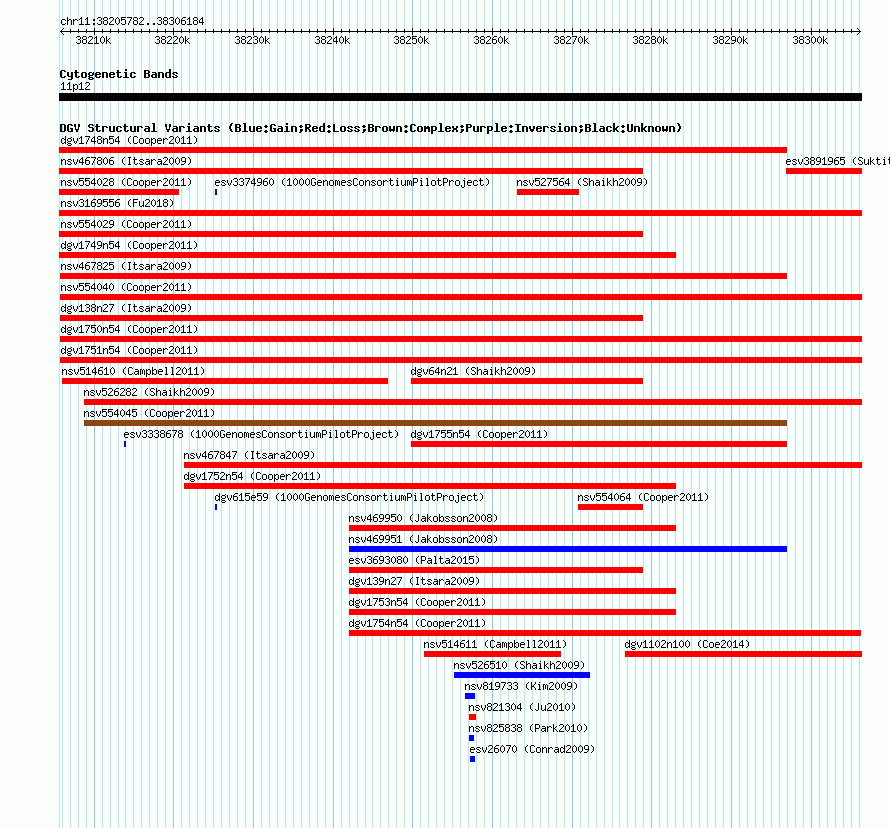Screen dimensions: 890x828
Task: Click the Cytogenetic Bands track title
Action: (x=119, y=74)
